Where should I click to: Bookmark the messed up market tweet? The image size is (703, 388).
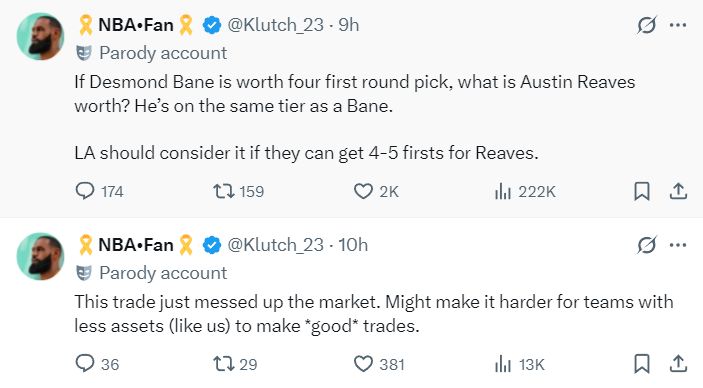coord(642,364)
